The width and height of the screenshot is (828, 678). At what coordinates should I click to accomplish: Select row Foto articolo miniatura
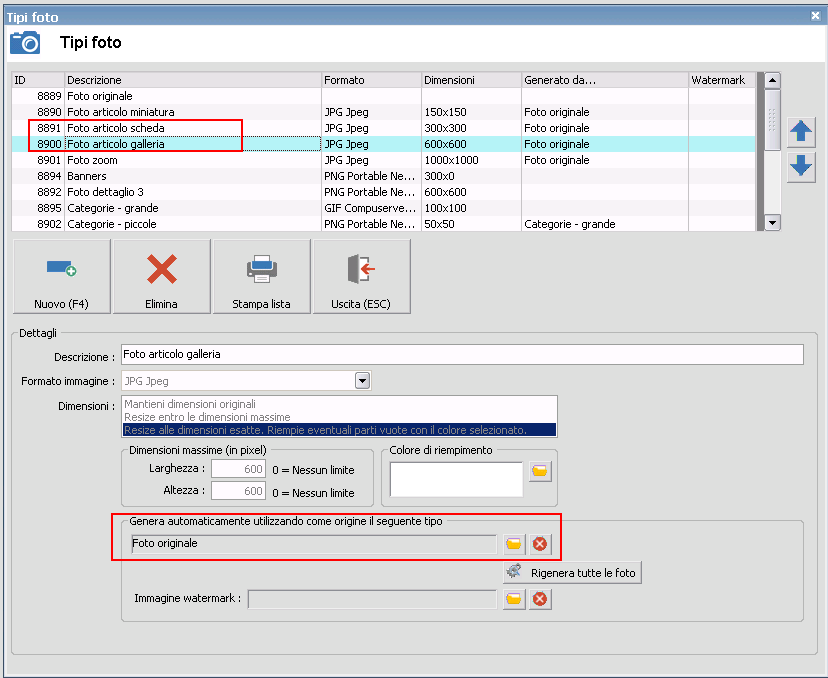[x=384, y=112]
